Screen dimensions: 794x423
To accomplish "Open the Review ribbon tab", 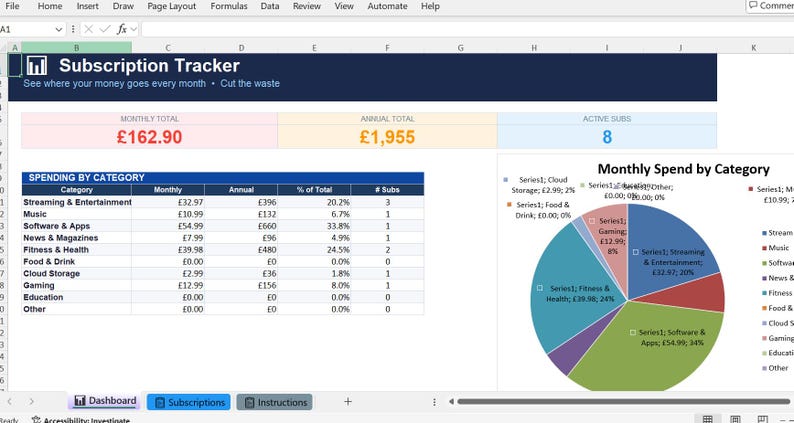I will pos(307,6).
